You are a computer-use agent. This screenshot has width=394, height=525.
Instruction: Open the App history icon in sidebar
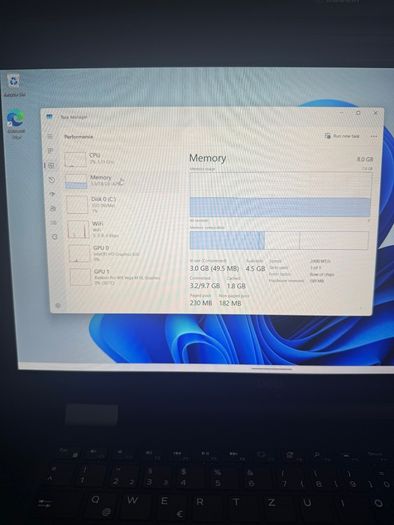click(x=52, y=180)
